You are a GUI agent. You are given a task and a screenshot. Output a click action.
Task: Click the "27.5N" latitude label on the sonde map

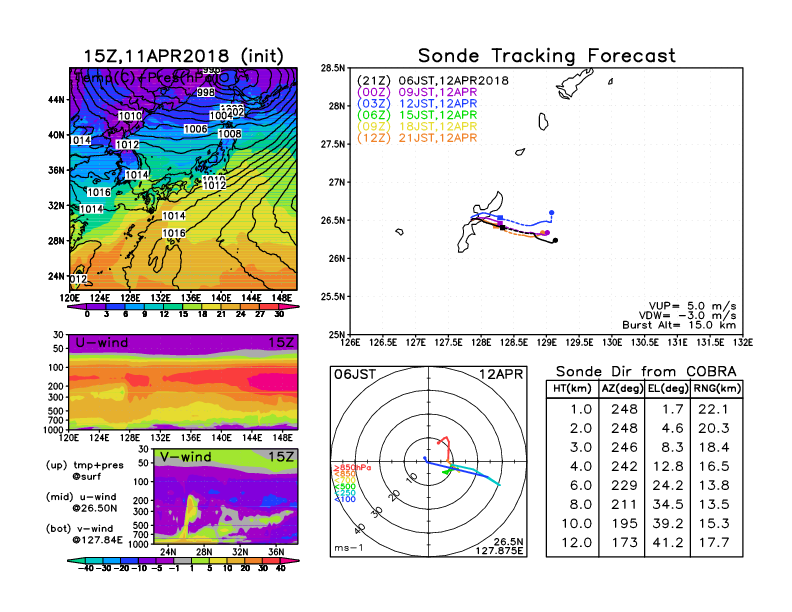[x=332, y=144]
